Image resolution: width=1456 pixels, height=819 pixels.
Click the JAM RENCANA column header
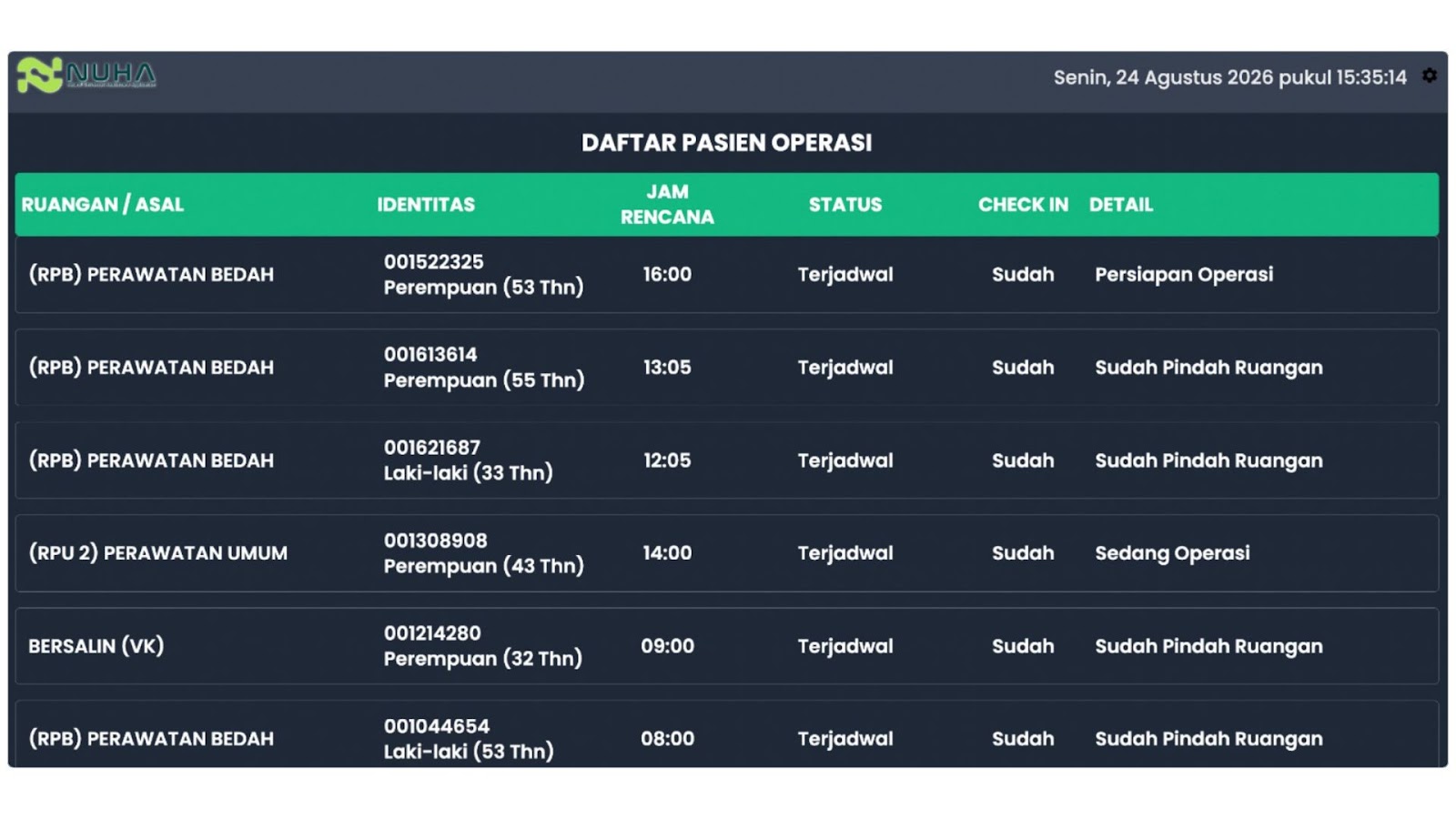point(667,205)
